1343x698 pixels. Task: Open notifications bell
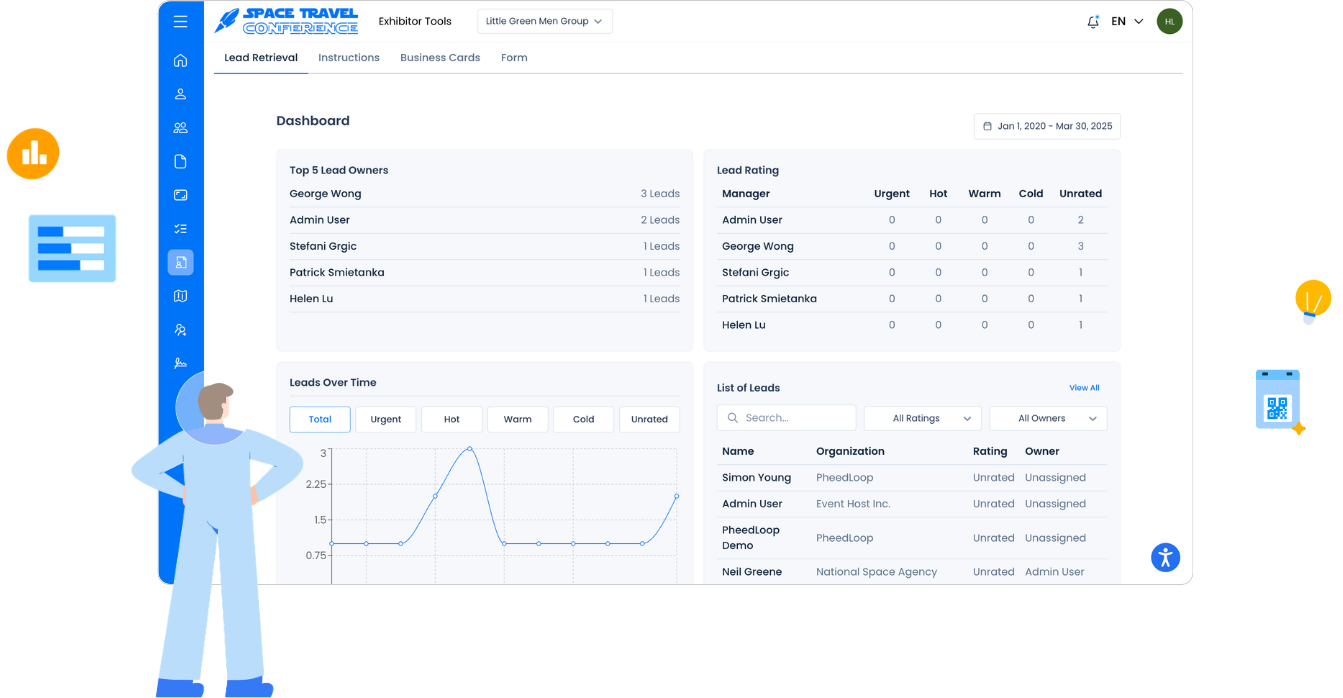click(1093, 21)
